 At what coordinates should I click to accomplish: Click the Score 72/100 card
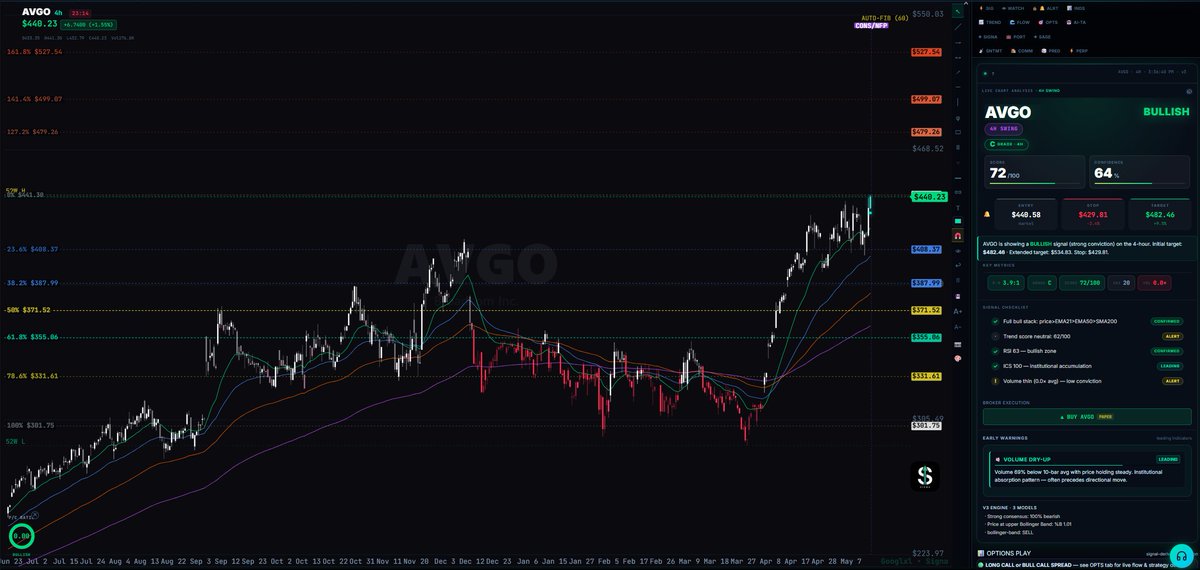click(x=1034, y=172)
